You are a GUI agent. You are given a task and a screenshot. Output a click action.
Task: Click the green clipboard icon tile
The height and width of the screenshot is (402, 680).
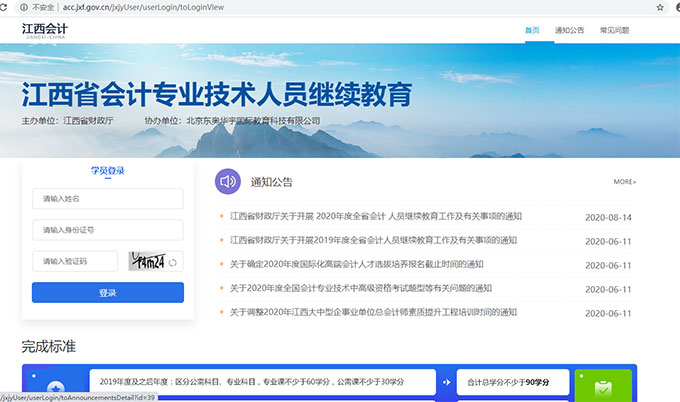coord(603,386)
